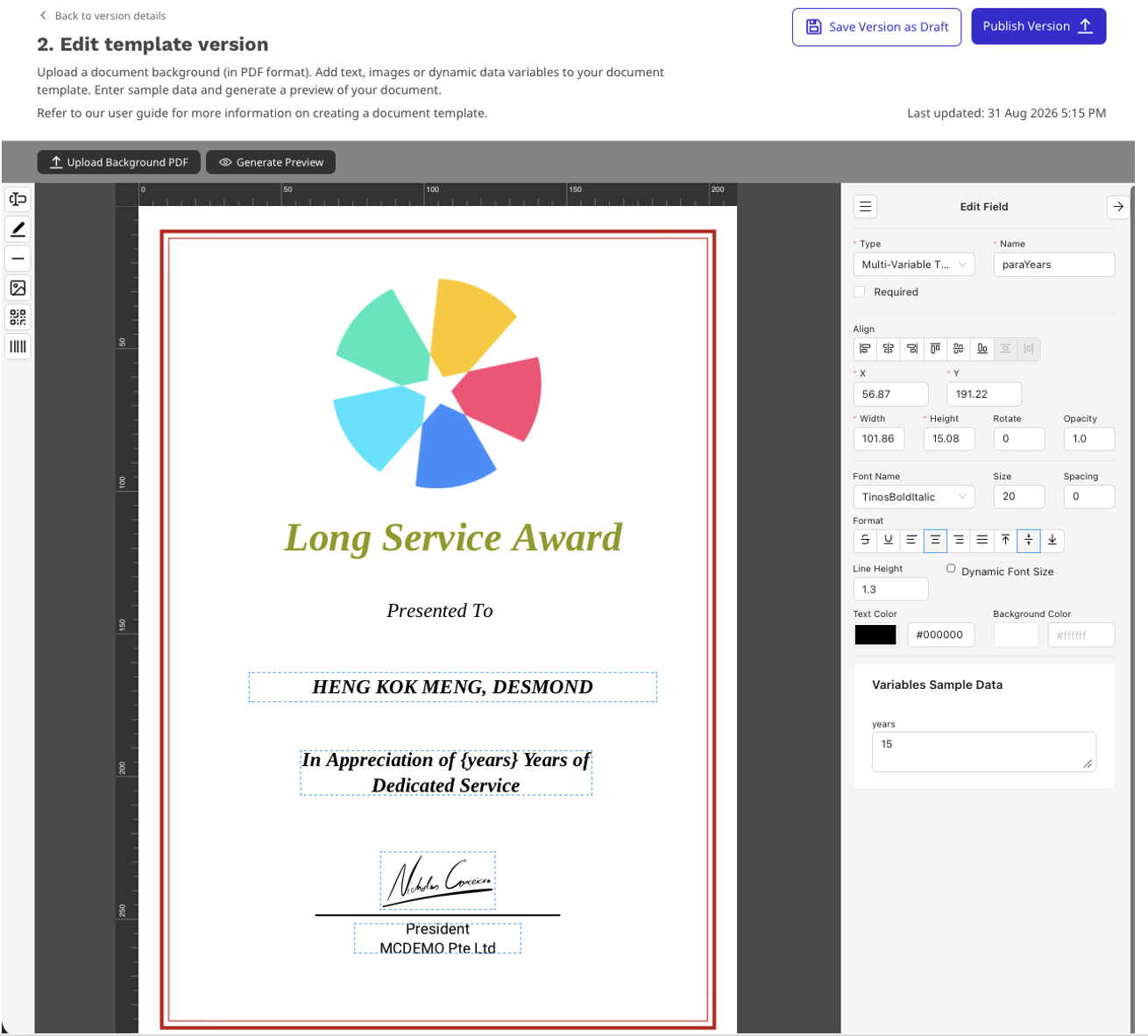Collapse the Edit Field panel arrow
This screenshot has width=1148, height=1036.
[1118, 207]
